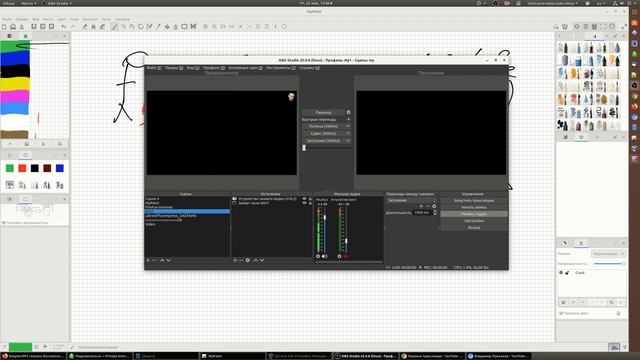Open OBS Профиль menu
Viewport: 640px width, 360px height.
(214, 68)
